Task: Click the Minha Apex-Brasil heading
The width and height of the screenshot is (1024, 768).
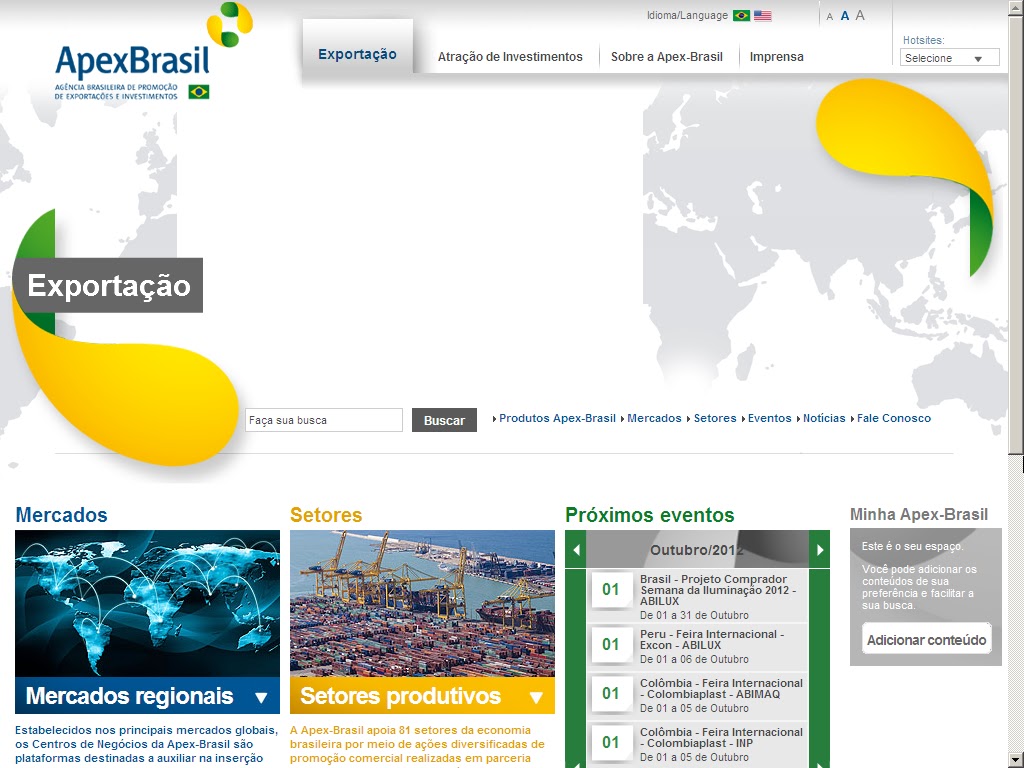Action: tap(919, 515)
